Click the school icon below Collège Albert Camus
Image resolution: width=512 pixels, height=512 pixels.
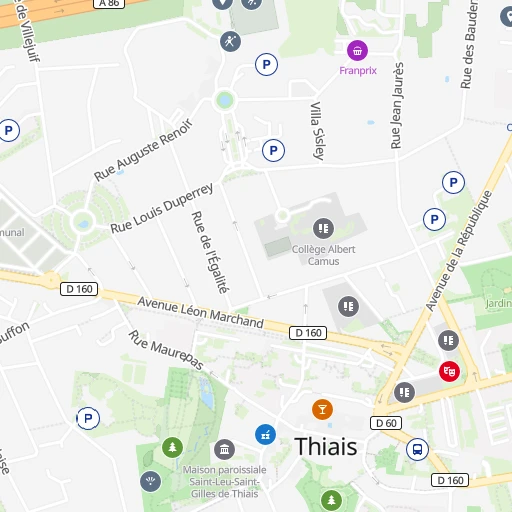[x=348, y=306]
